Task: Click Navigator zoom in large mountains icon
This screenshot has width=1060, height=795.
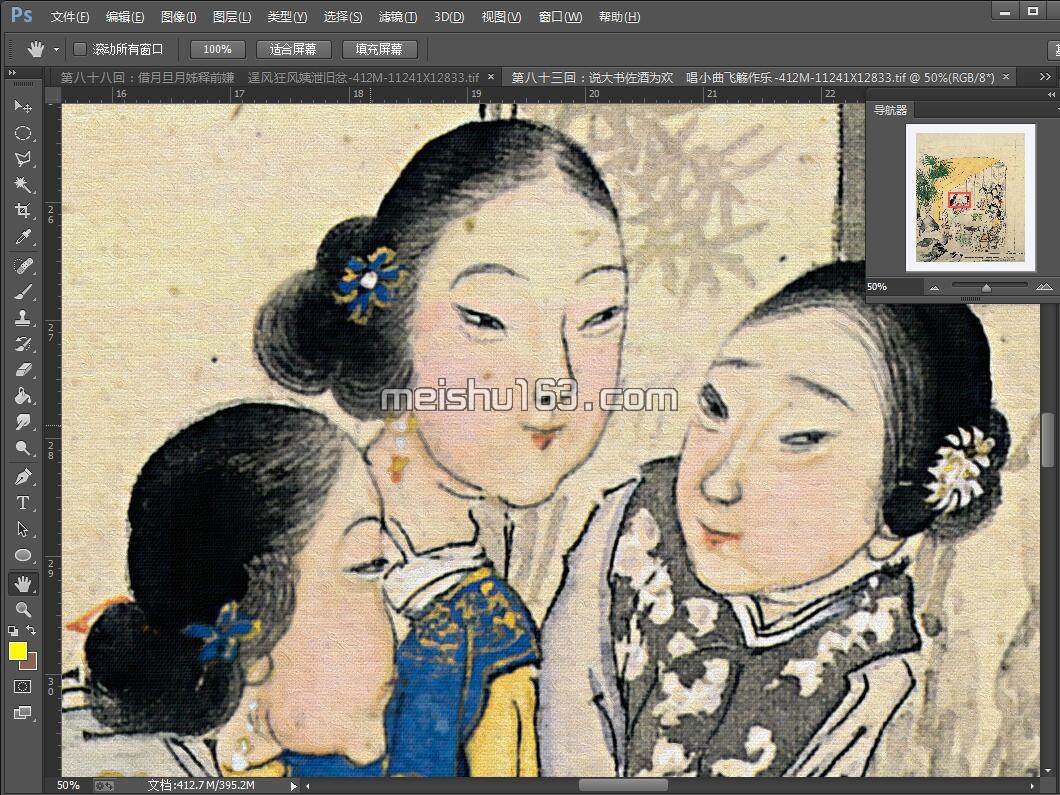Action: [x=1044, y=287]
